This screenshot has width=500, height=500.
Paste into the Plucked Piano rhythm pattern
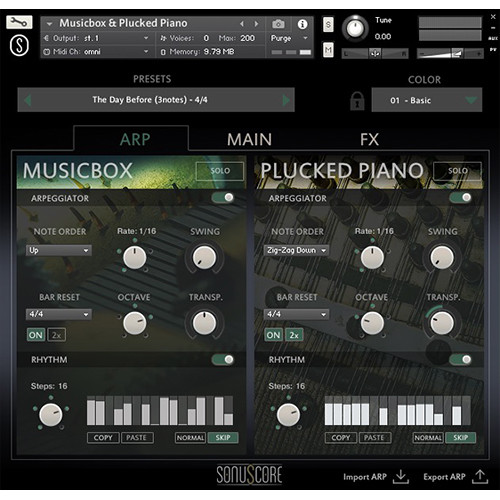pos(375,438)
